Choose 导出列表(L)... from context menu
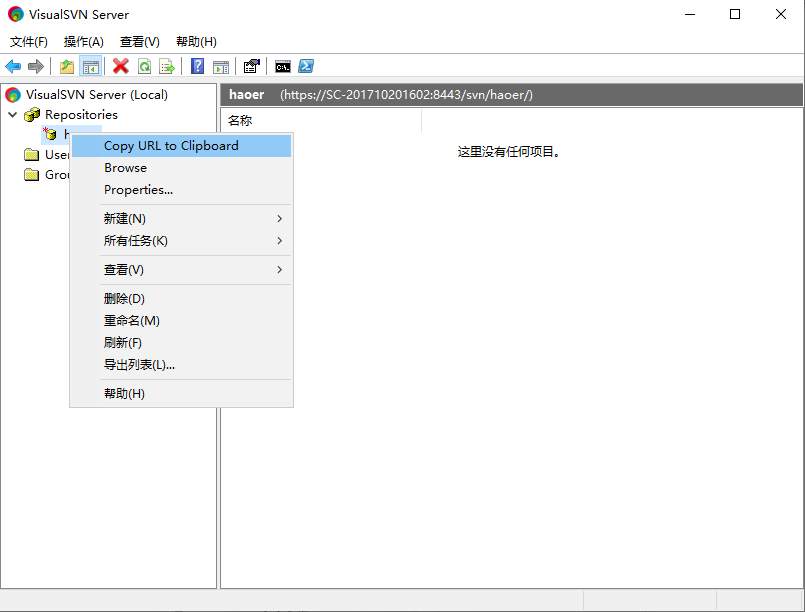 (x=181, y=365)
